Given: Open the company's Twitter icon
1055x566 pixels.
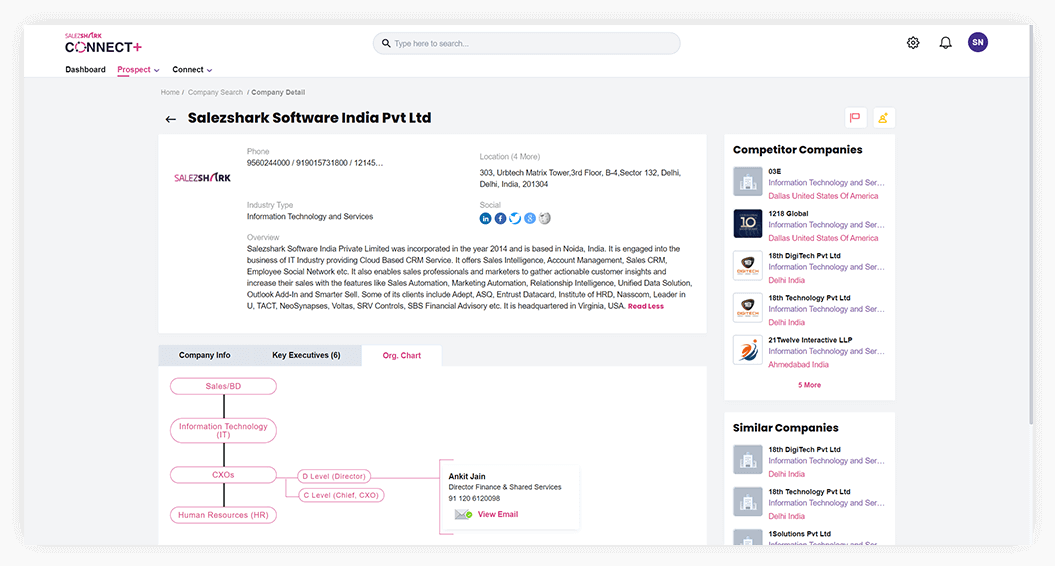Looking at the screenshot, I should [515, 218].
